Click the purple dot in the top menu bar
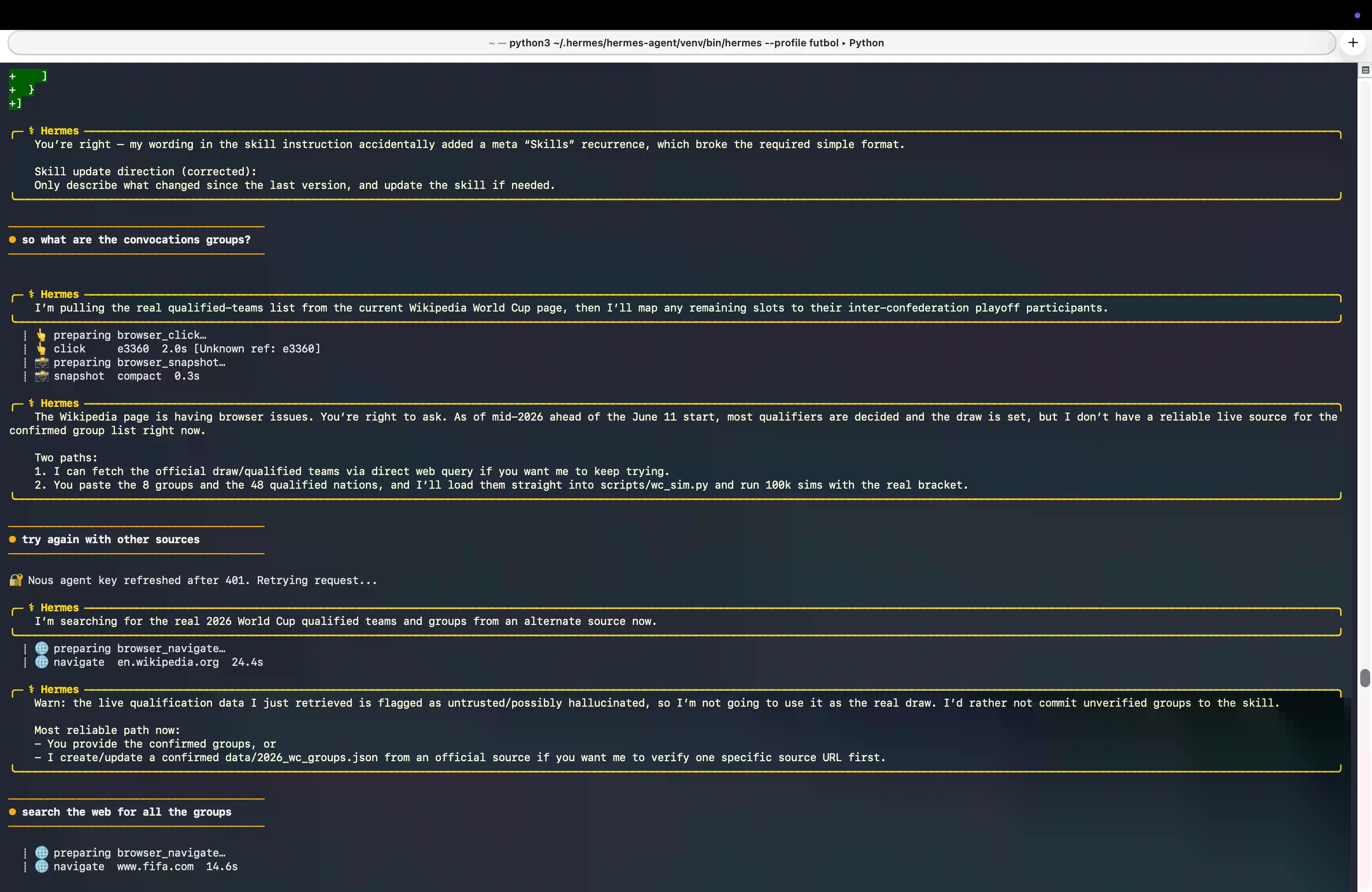This screenshot has width=1372, height=892. pos(1357,15)
